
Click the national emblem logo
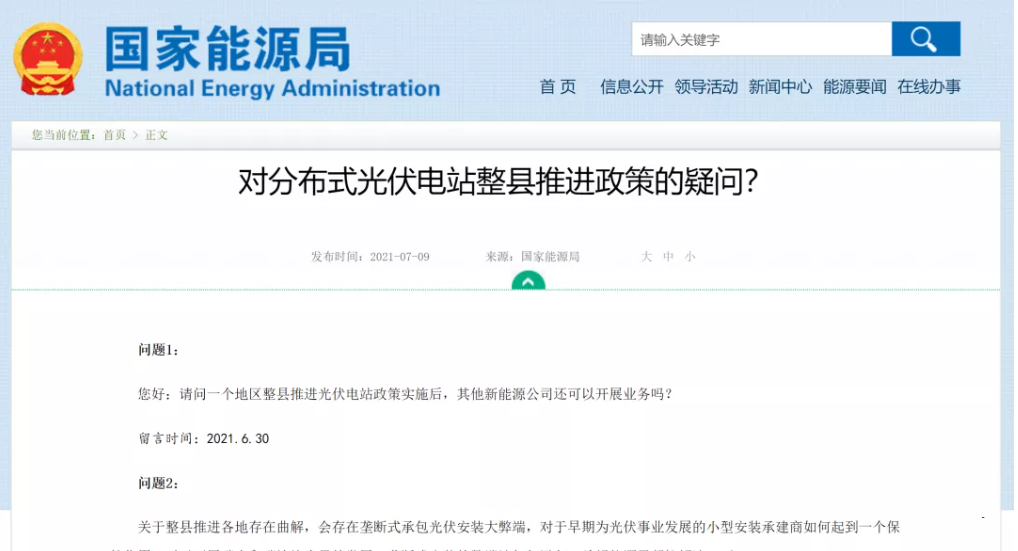(48, 58)
